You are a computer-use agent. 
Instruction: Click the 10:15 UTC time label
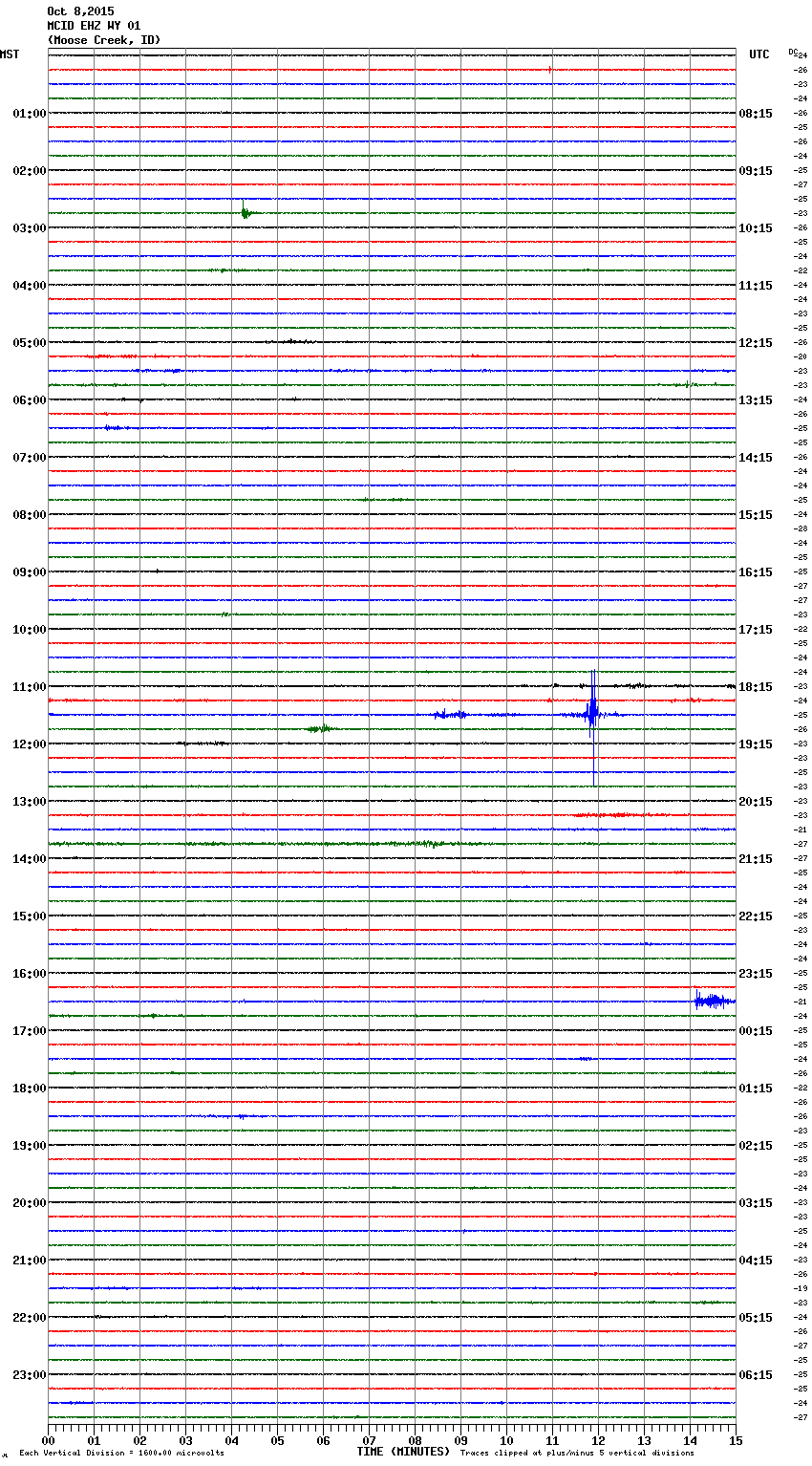pos(756,228)
